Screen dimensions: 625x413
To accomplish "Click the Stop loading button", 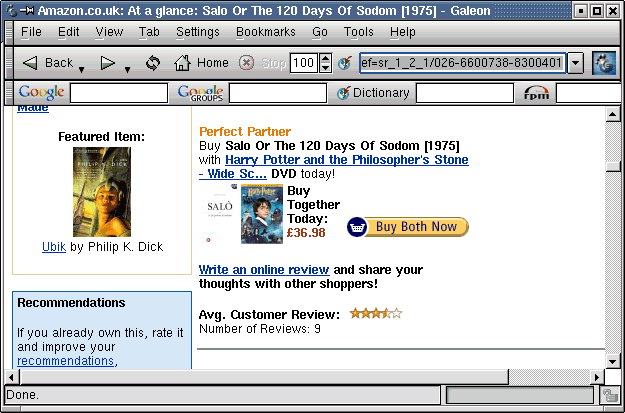I will pyautogui.click(x=262, y=63).
